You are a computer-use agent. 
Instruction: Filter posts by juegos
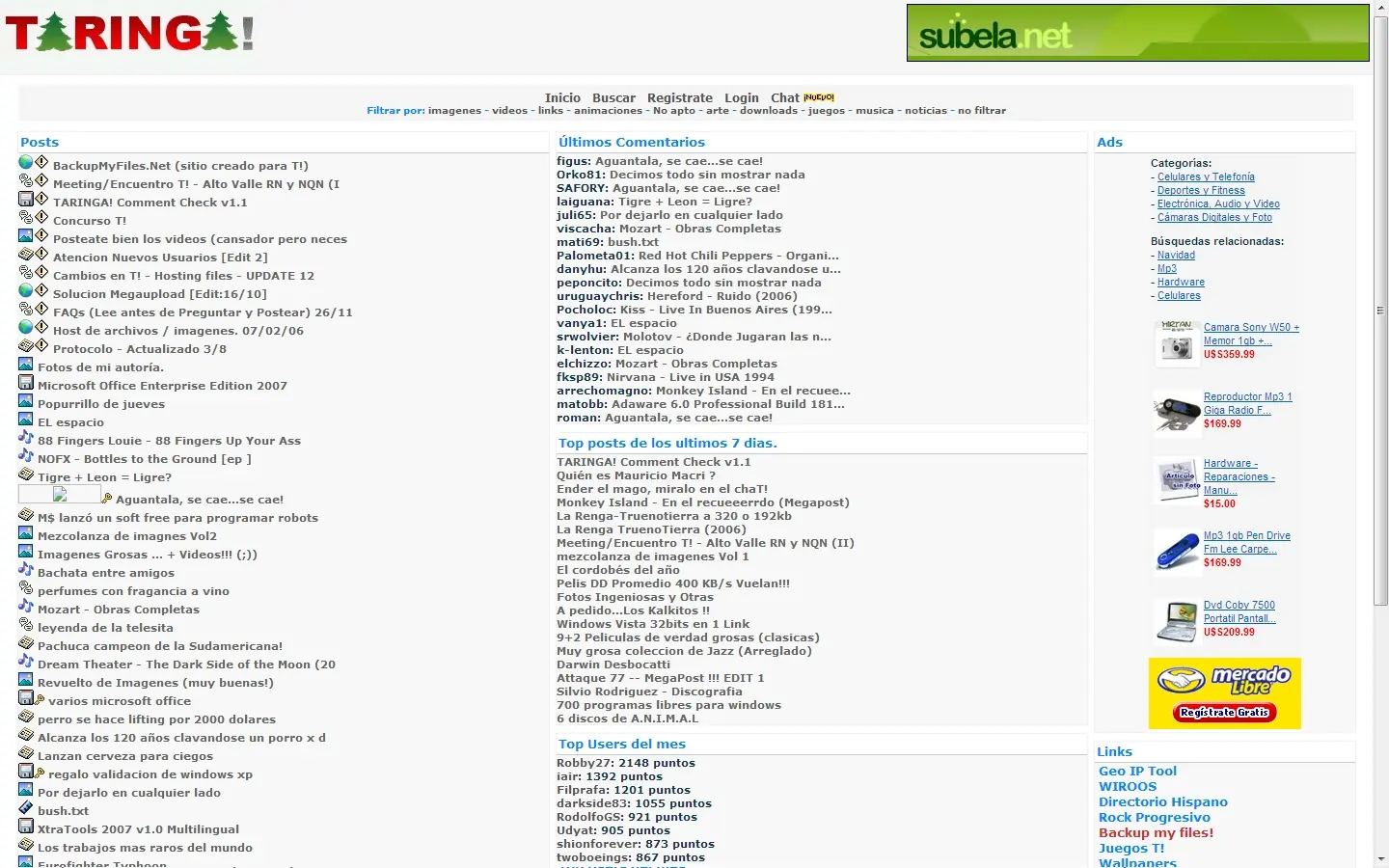pyautogui.click(x=827, y=111)
